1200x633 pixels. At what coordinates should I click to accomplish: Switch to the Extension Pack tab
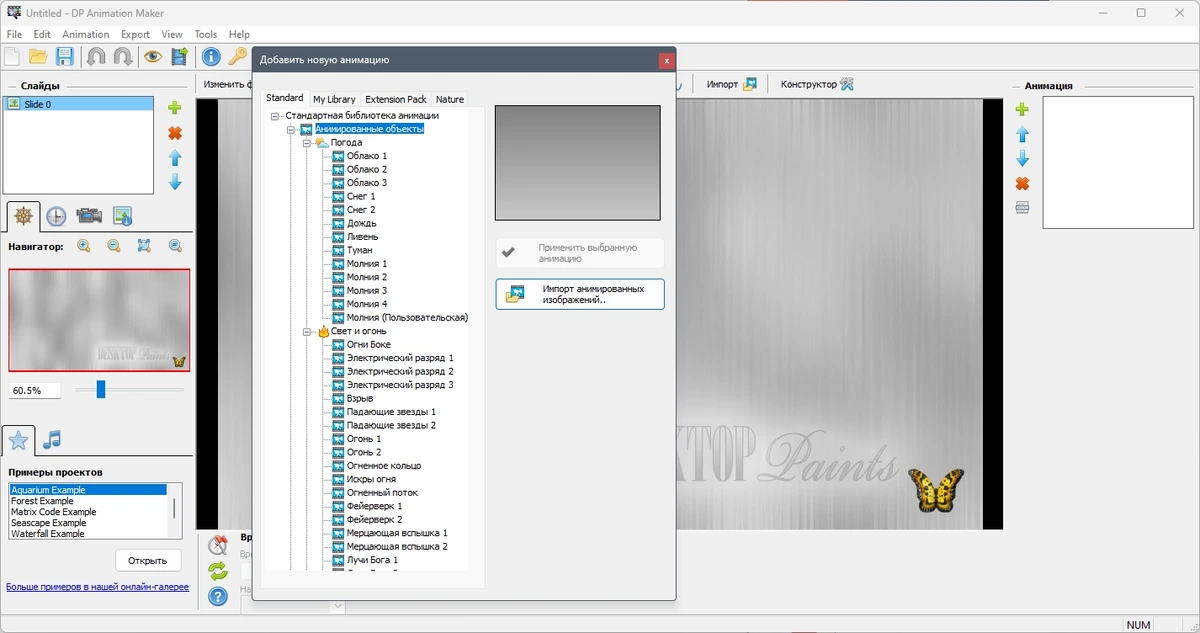[396, 99]
